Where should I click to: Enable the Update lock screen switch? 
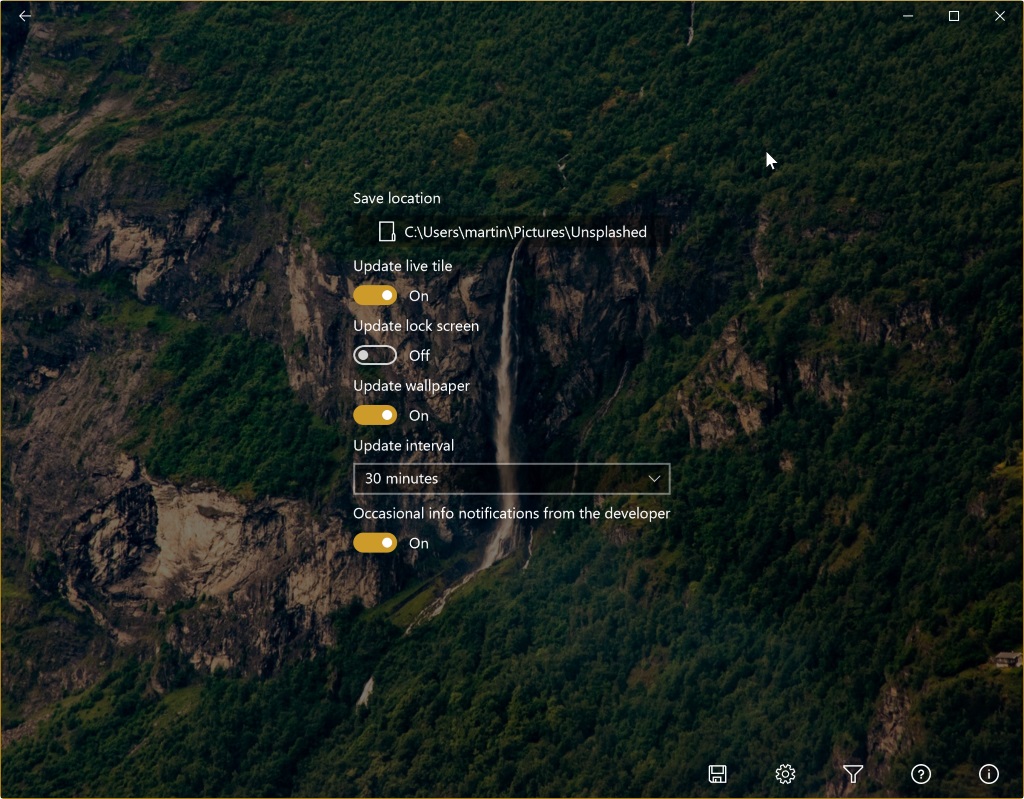(375, 355)
